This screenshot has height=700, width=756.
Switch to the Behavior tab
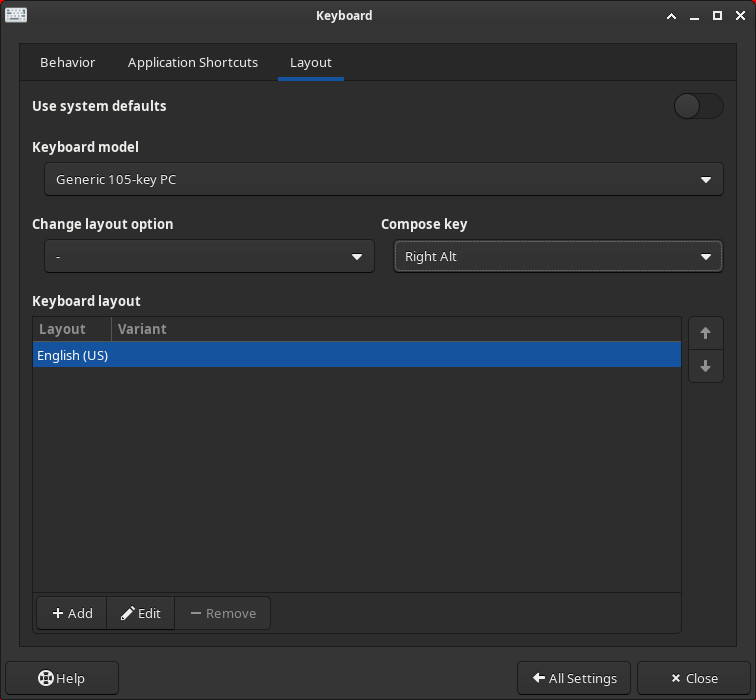68,63
